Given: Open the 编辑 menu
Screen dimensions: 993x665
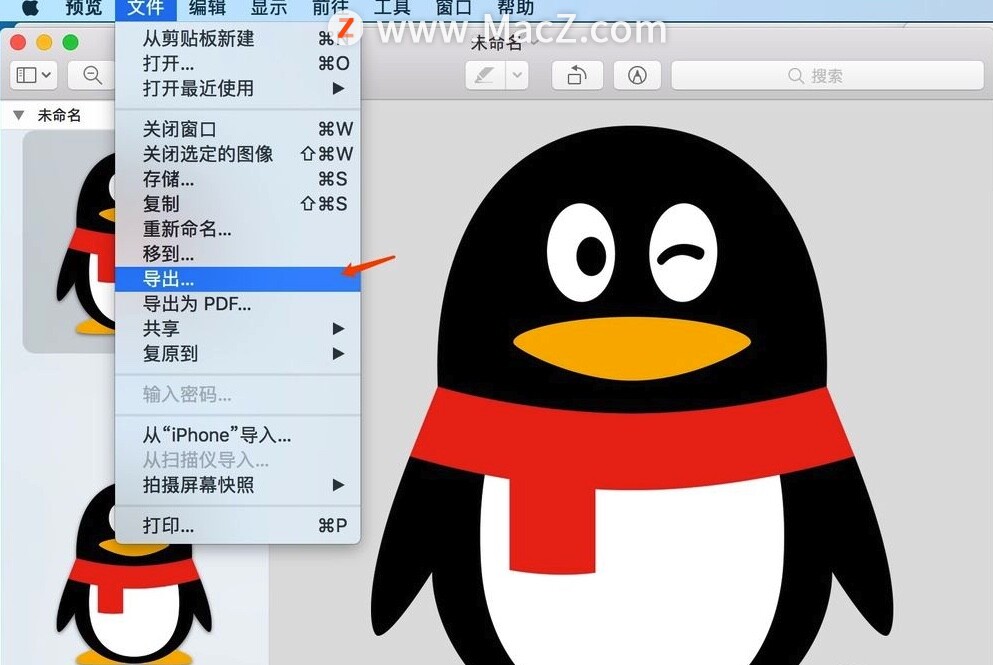Looking at the screenshot, I should point(207,8).
